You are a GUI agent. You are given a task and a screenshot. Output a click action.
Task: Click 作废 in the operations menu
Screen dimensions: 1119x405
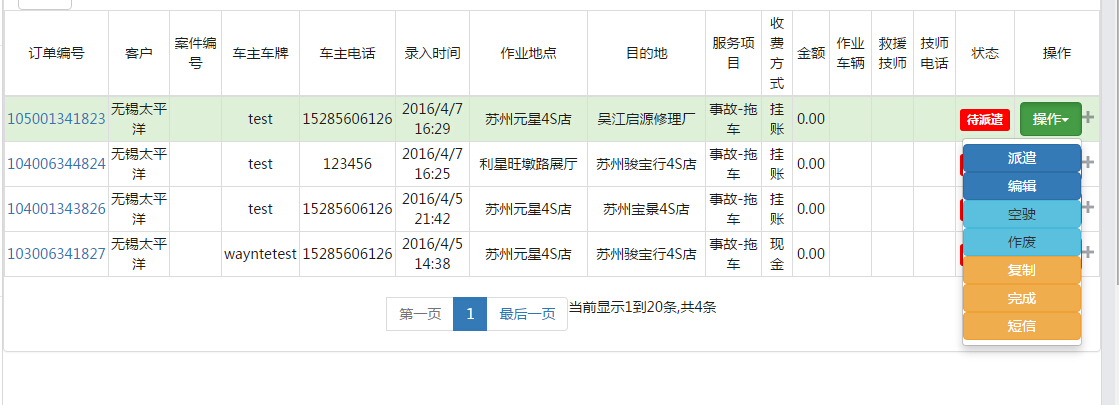pyautogui.click(x=1021, y=242)
